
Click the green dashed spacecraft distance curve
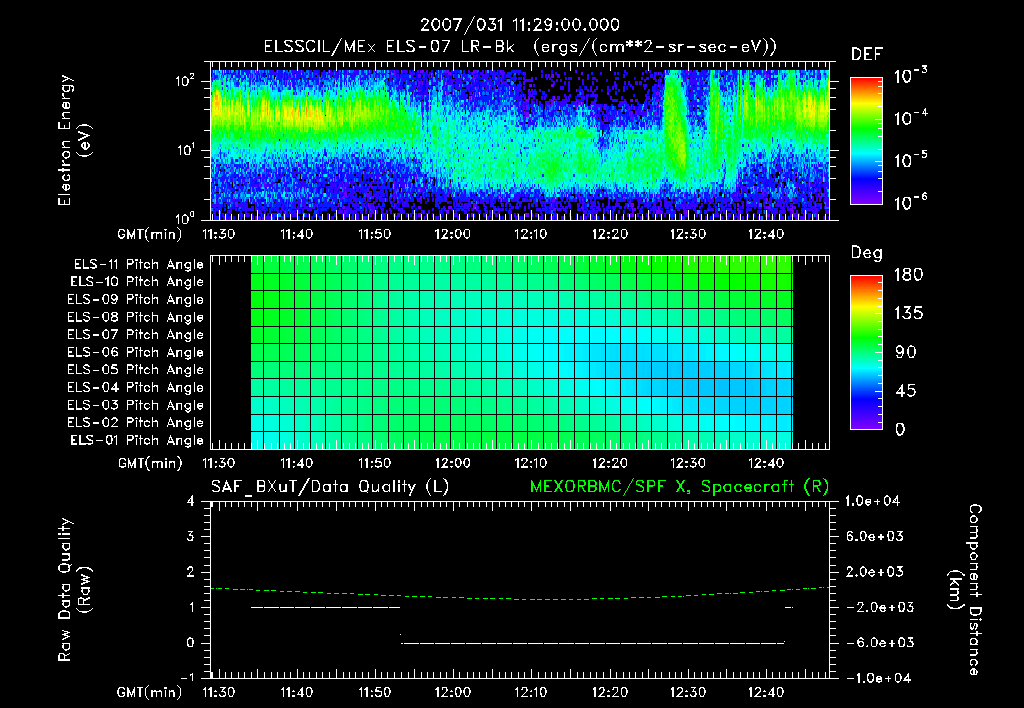520,598
